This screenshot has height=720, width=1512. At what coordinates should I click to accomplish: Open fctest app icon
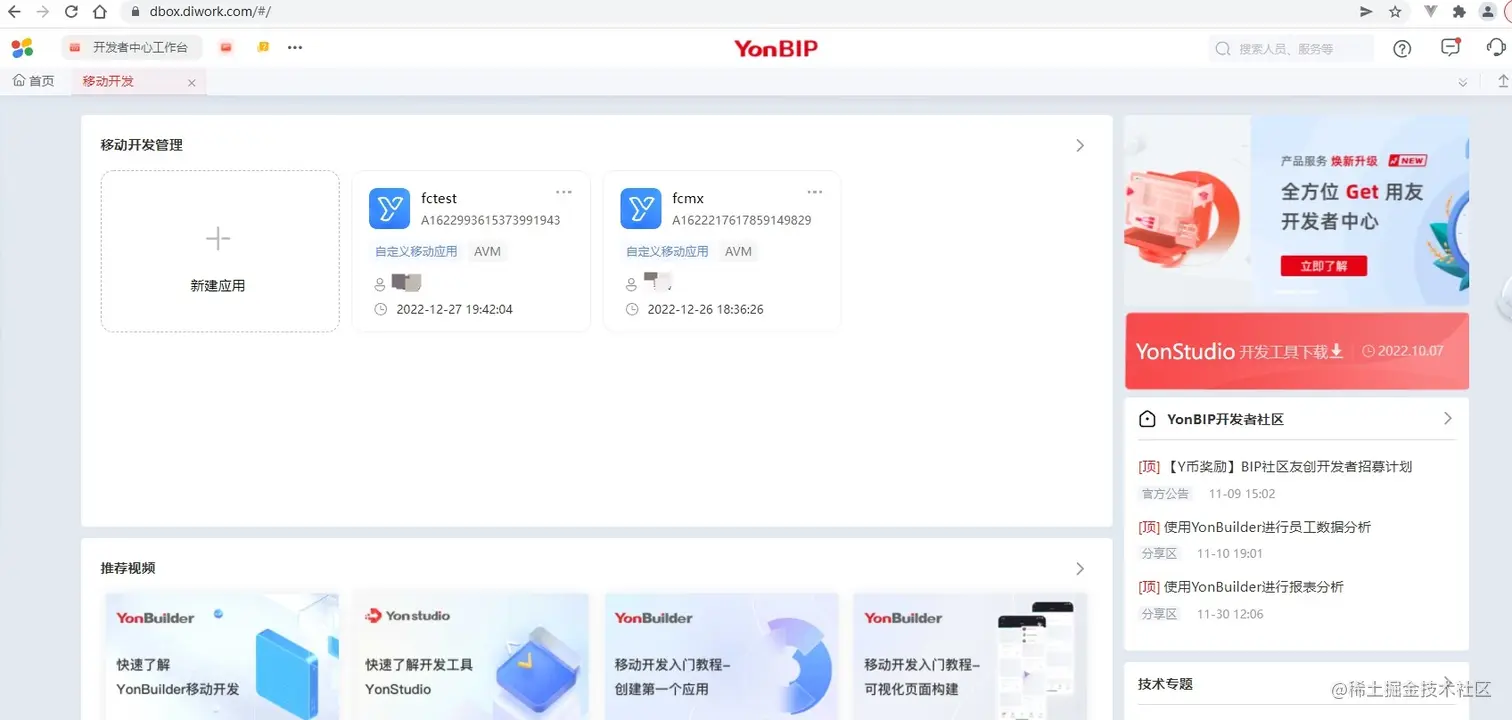[389, 208]
